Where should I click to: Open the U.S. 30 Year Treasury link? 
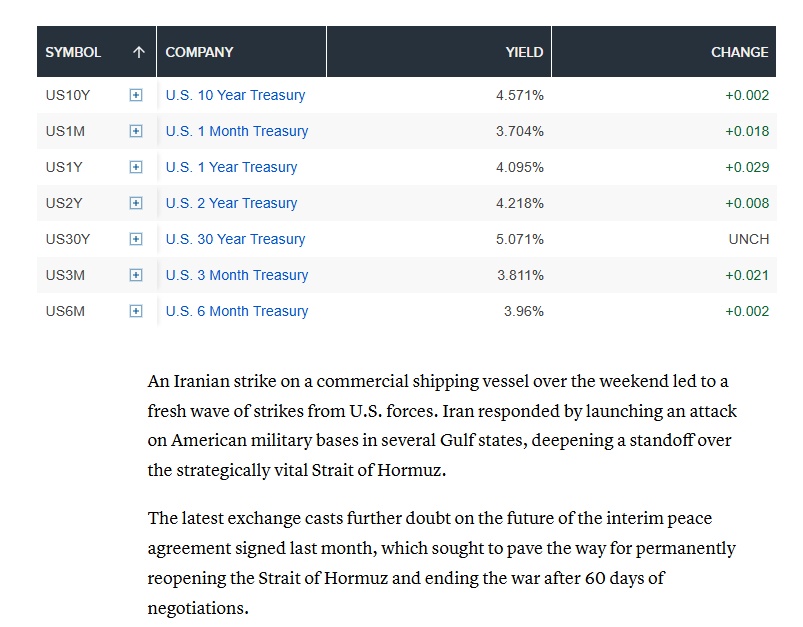click(x=235, y=239)
